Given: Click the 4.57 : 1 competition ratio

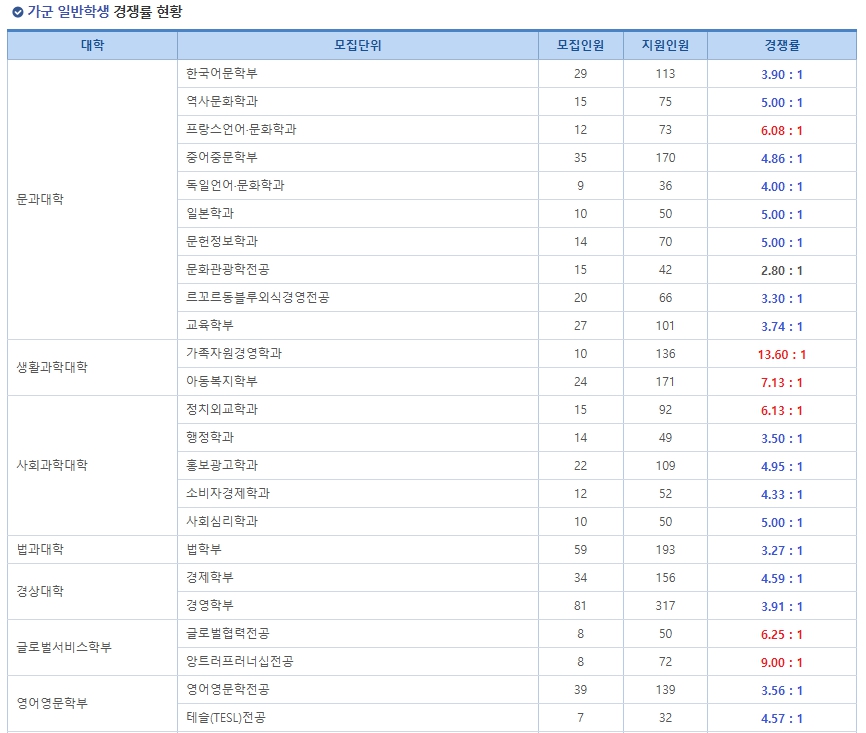Looking at the screenshot, I should [782, 719].
